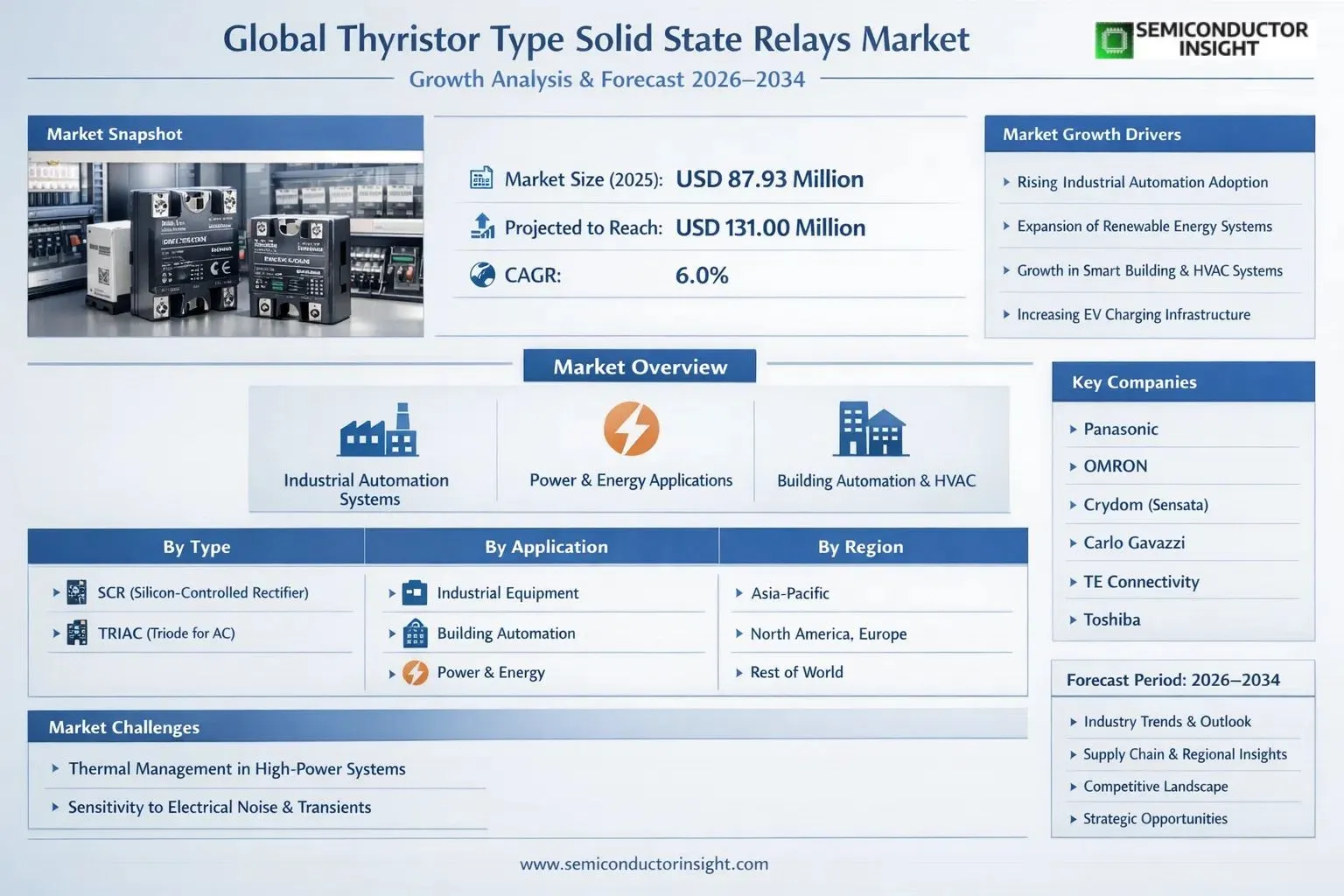Click the Projected to Reach: label
Viewport: 1344px width, 896px height.
pyautogui.click(x=584, y=227)
